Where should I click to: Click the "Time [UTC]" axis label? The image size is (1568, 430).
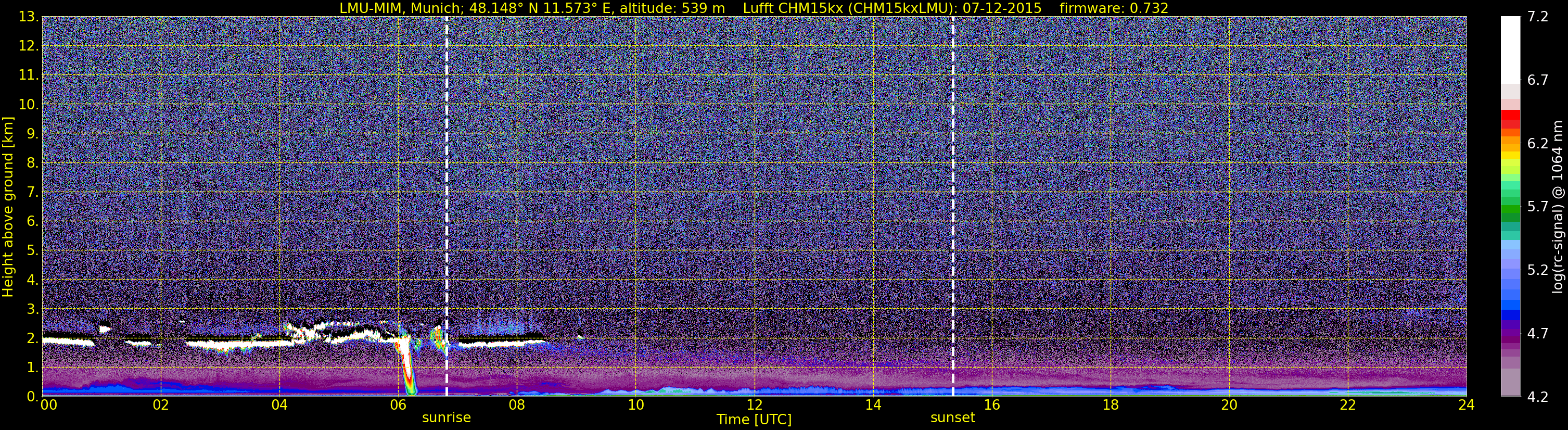pos(754,420)
